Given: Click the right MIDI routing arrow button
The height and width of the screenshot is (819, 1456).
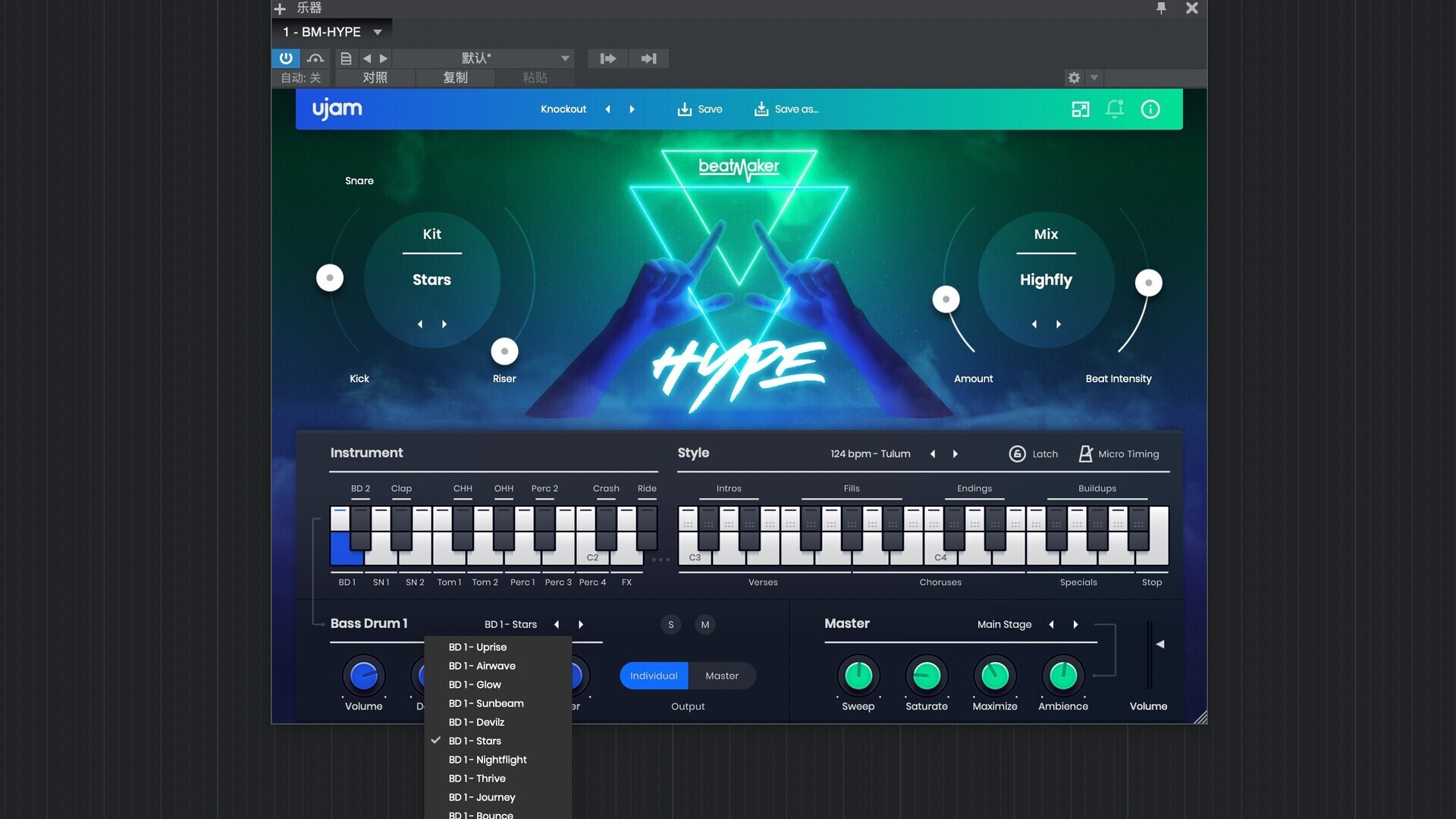Looking at the screenshot, I should tap(648, 58).
